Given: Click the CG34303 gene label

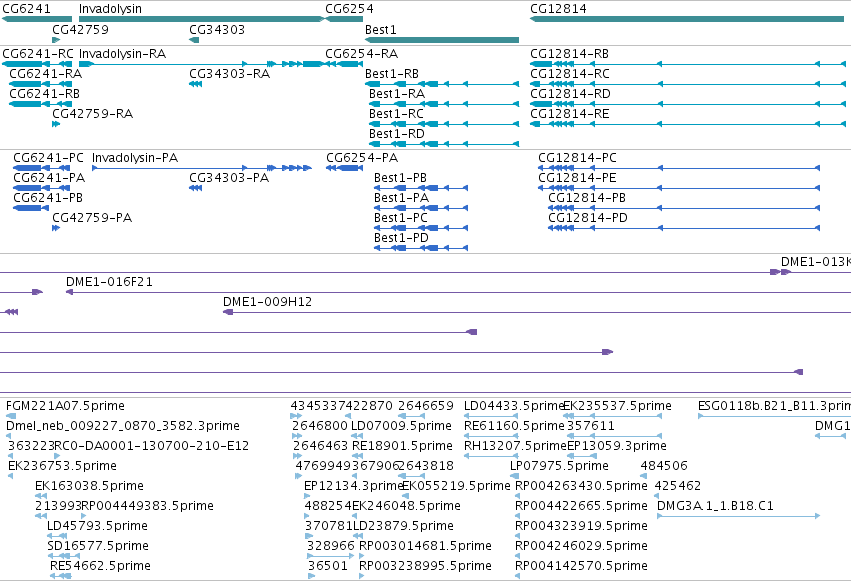Looking at the screenshot, I should [217, 29].
